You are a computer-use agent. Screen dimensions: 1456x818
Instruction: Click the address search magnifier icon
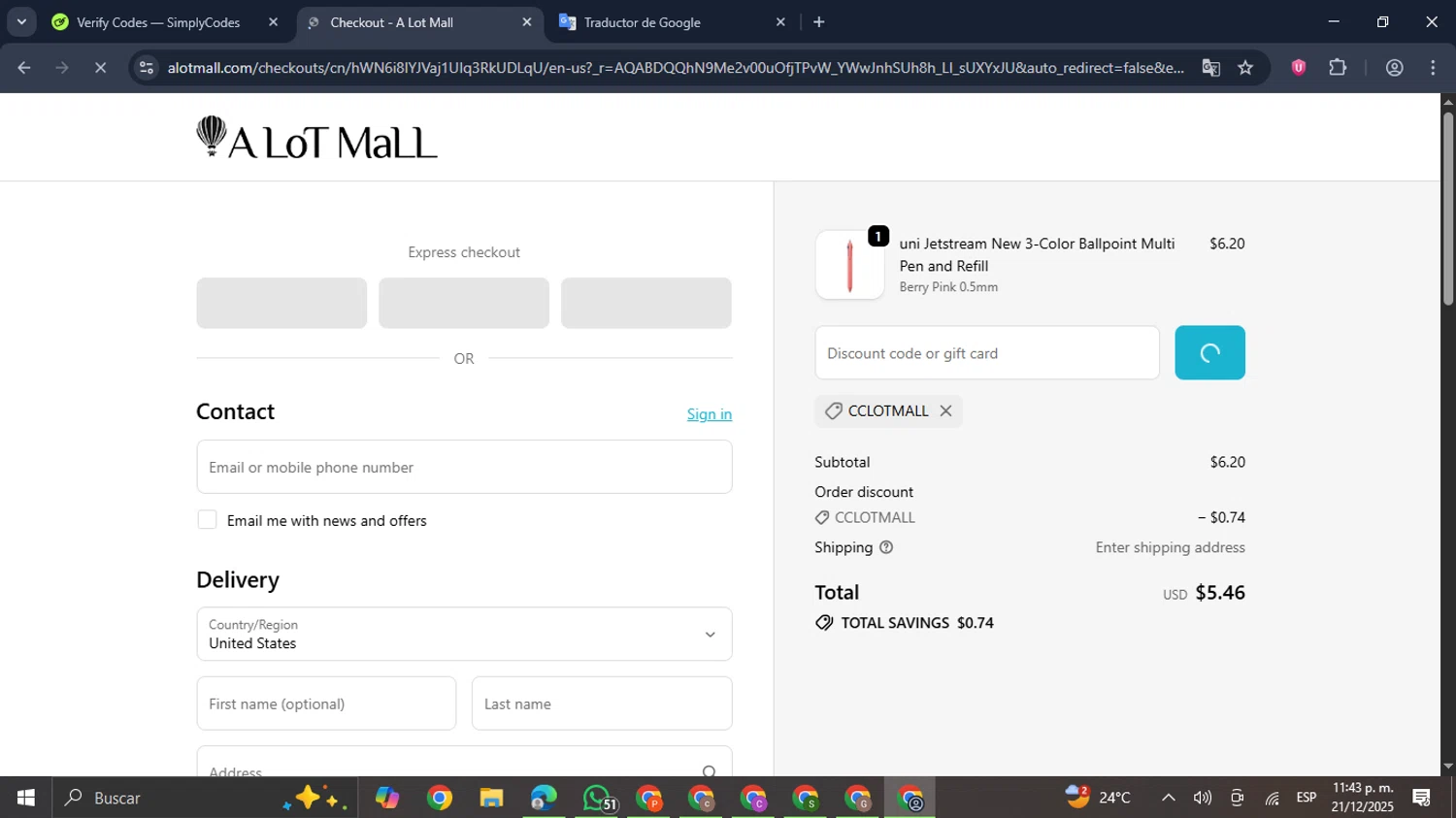tap(710, 770)
